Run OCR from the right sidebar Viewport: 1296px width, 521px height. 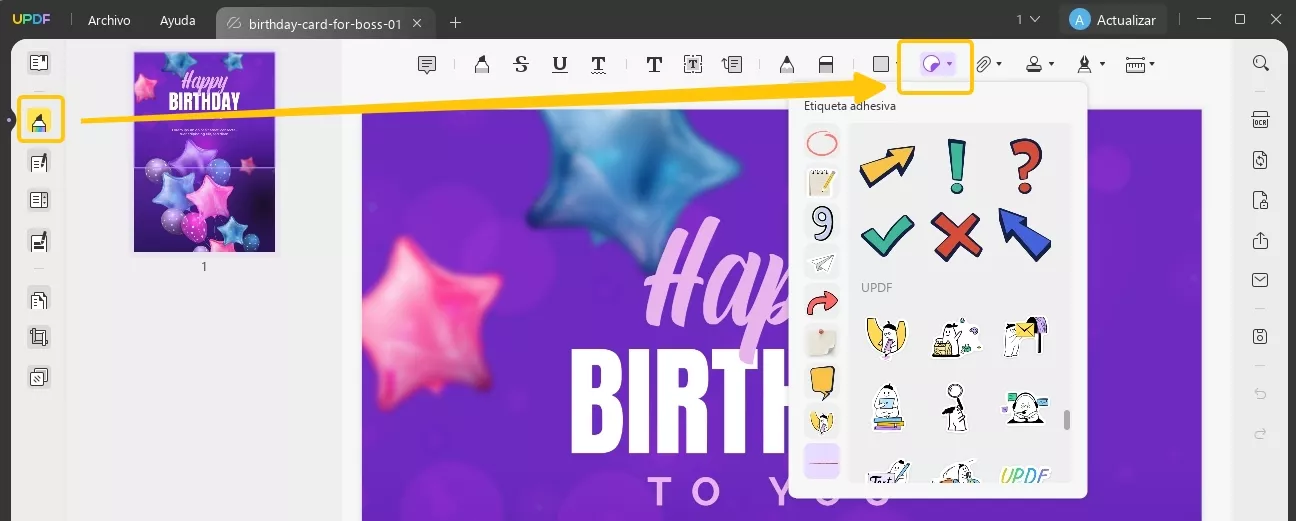point(1261,120)
